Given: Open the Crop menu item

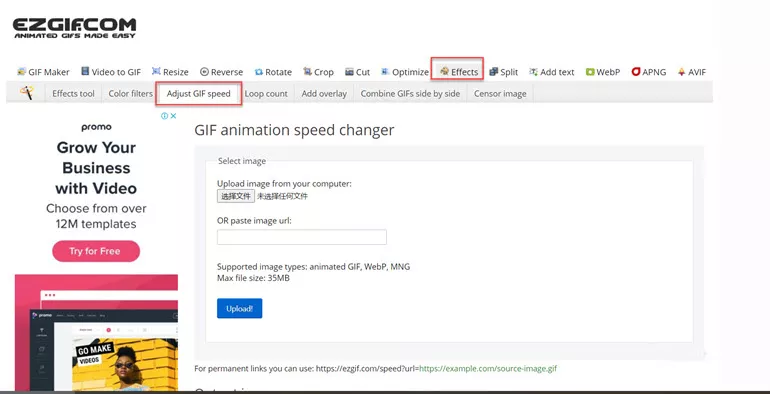Looking at the screenshot, I should point(318,72).
